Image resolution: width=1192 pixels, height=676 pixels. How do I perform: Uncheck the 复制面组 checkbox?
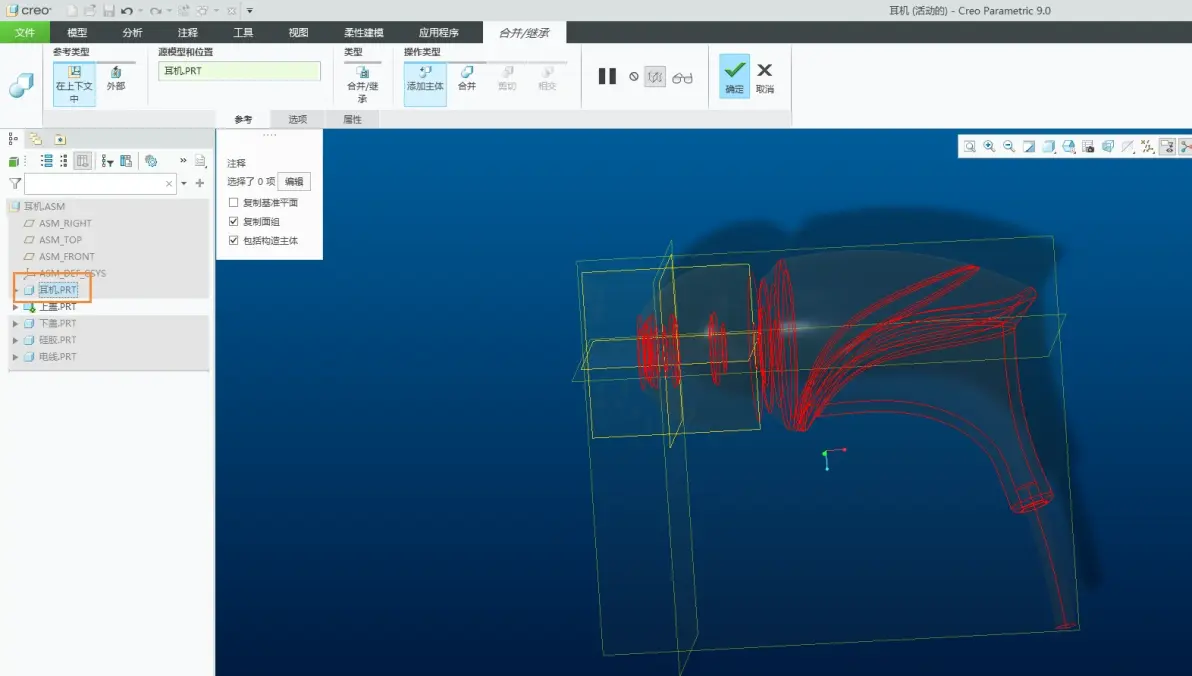click(x=233, y=221)
